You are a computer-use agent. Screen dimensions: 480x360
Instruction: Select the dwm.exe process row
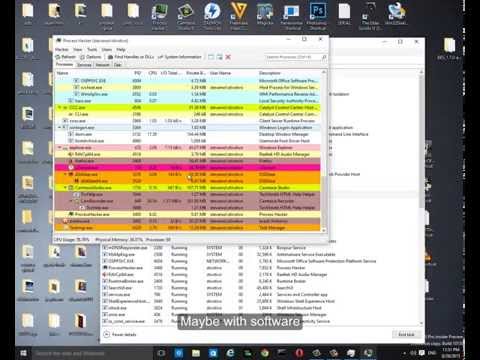188,134
